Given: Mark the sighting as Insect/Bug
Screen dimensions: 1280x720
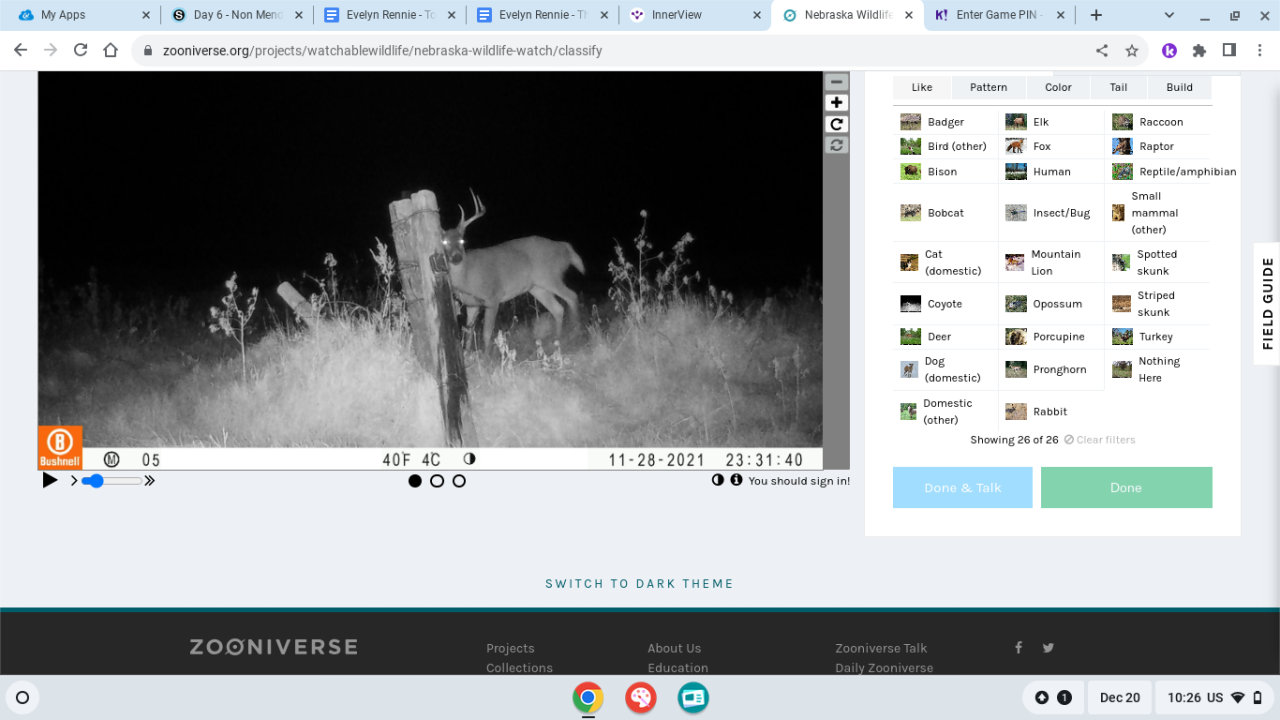Looking at the screenshot, I should coord(1052,213).
